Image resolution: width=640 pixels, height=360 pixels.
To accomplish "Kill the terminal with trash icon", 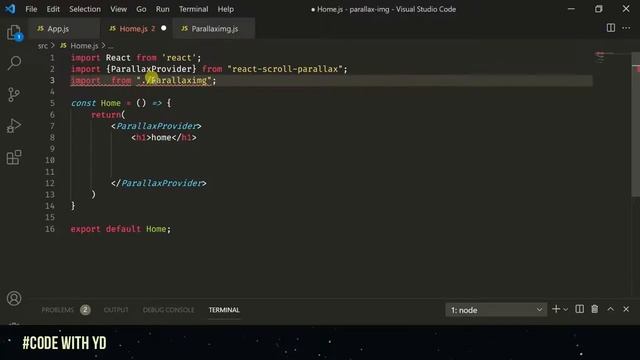I will [595, 309].
